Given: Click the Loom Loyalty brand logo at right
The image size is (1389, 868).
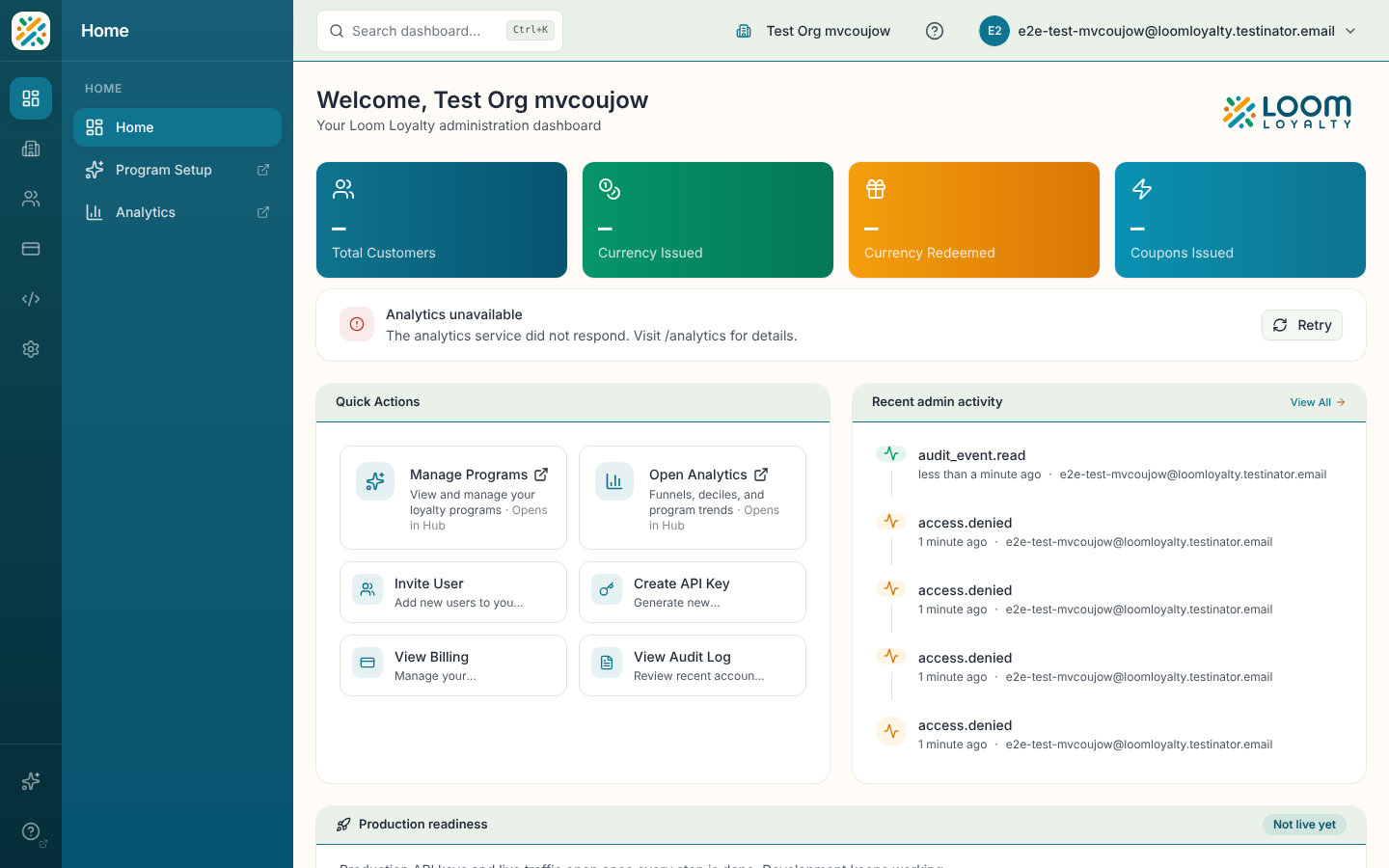Looking at the screenshot, I should tap(1288, 112).
